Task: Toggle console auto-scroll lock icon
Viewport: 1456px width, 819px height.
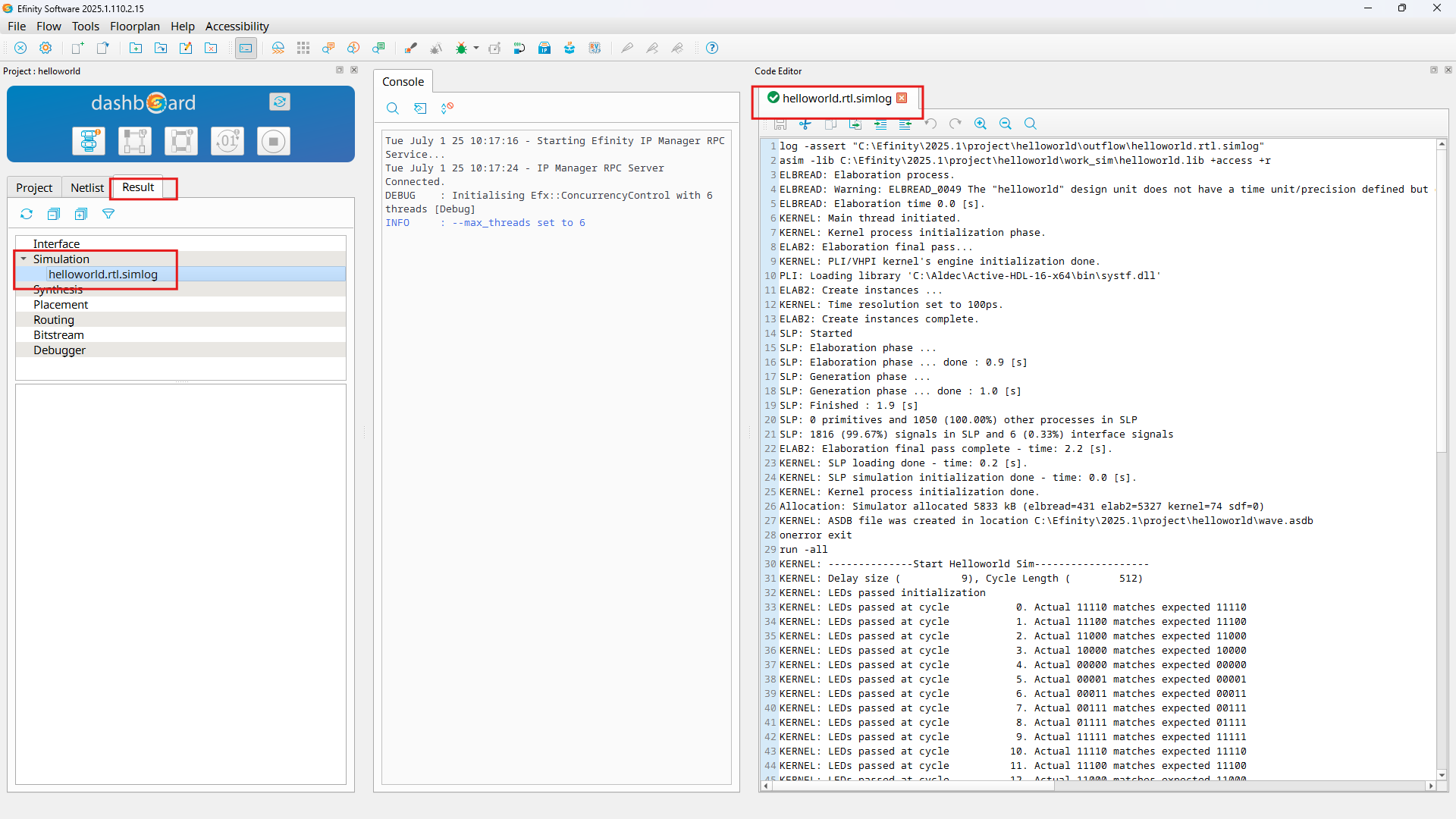Action: 447,108
